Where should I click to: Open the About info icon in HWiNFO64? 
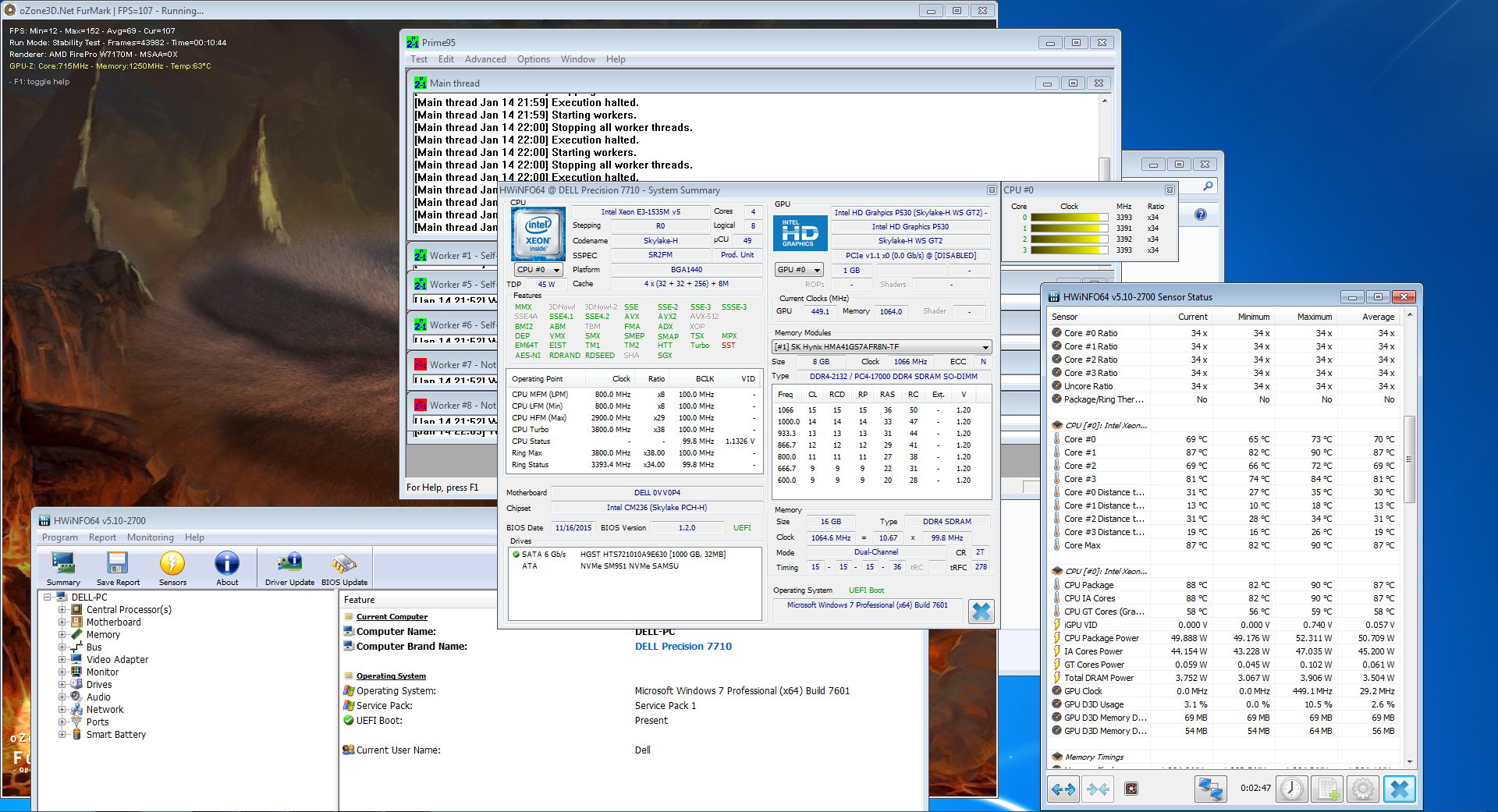click(x=227, y=569)
